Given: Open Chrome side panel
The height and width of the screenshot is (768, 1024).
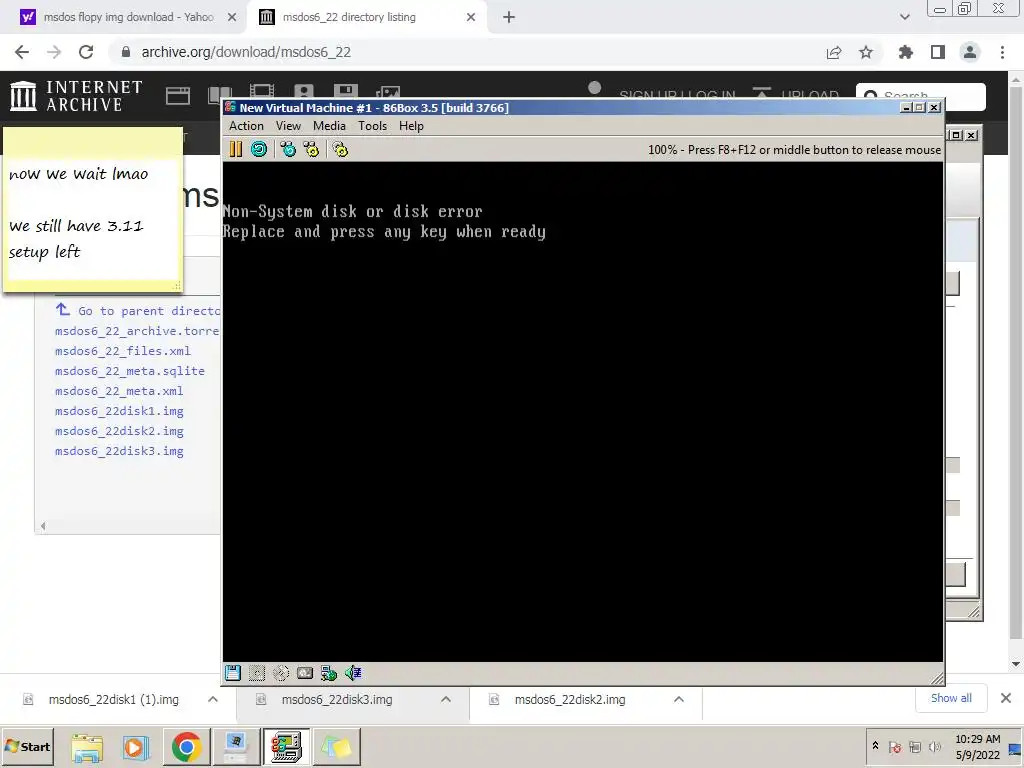Looking at the screenshot, I should (x=938, y=52).
